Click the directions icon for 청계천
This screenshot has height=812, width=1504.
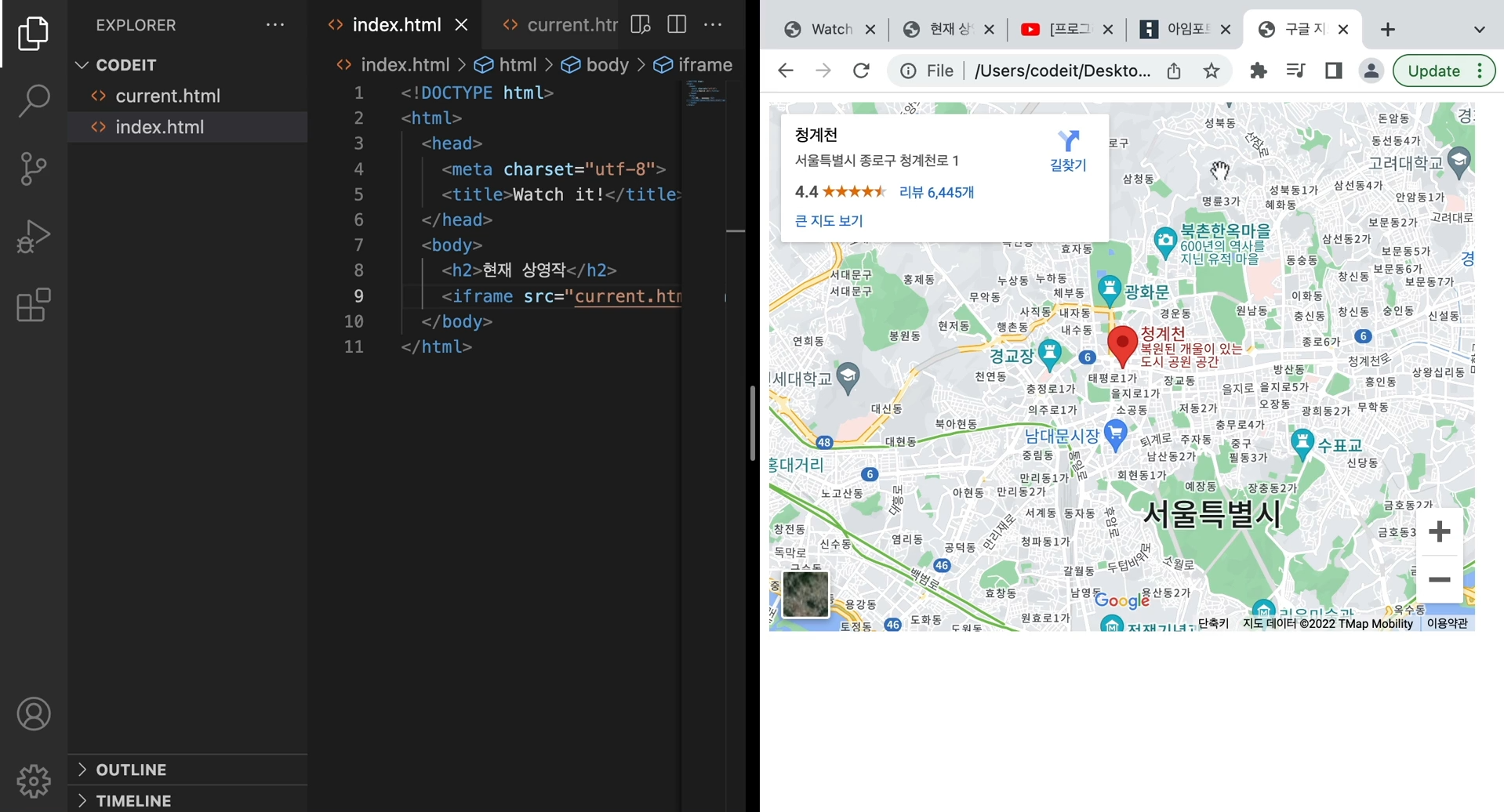pos(1068,141)
